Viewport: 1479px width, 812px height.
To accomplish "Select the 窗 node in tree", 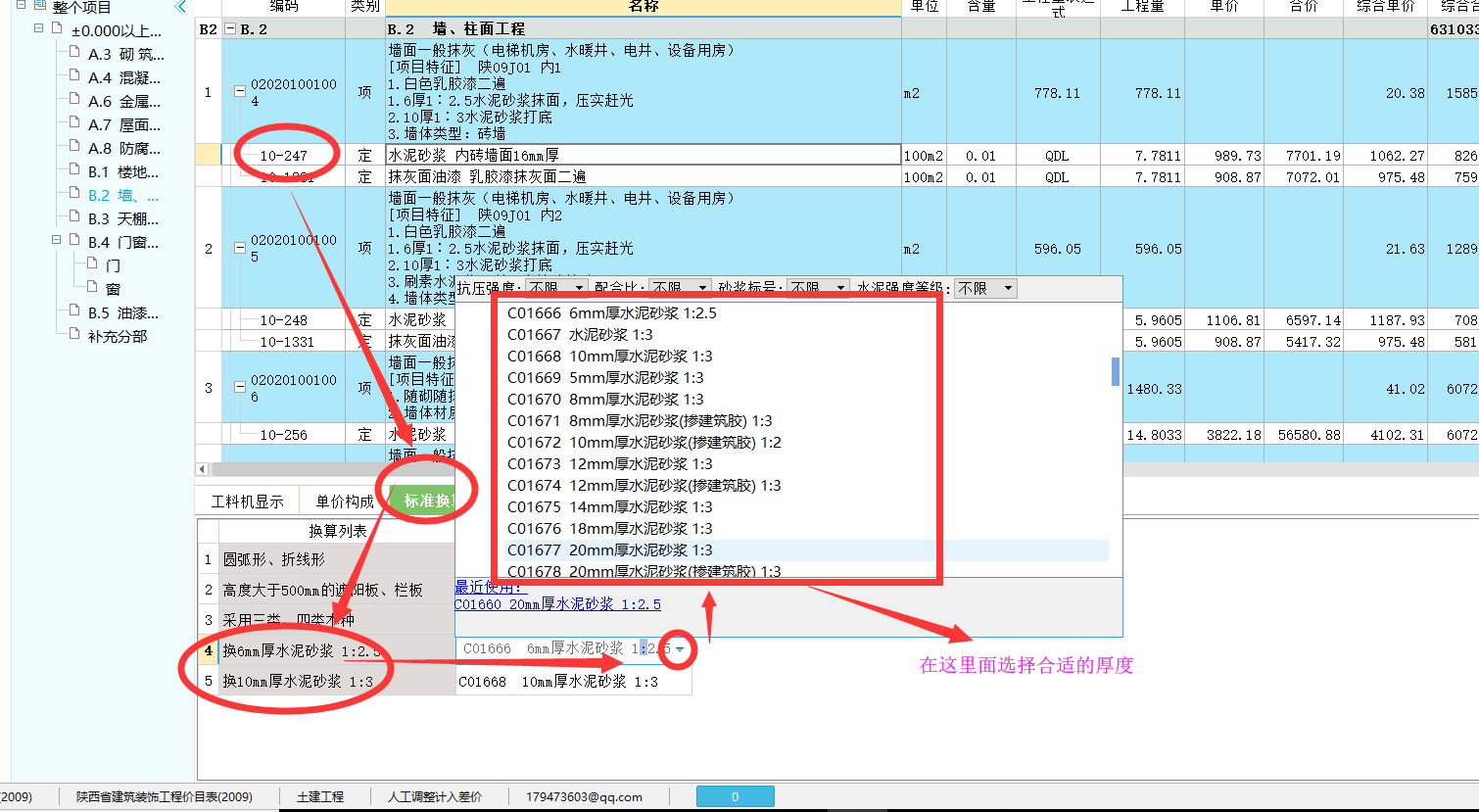I will 113,289.
